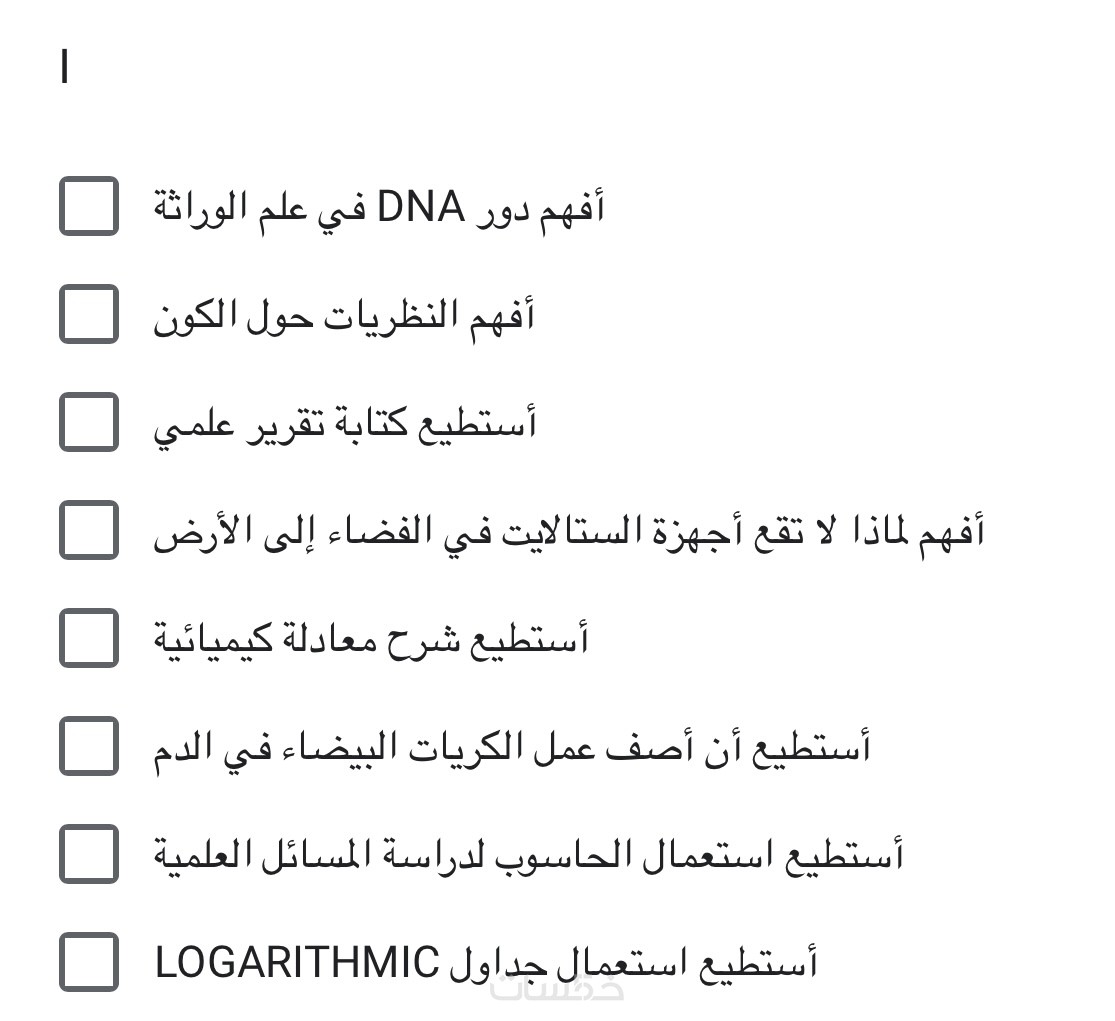The height and width of the screenshot is (1021, 1115).
Task: Click the word LOGARITHMIC in the last statement
Action: click(x=297, y=963)
